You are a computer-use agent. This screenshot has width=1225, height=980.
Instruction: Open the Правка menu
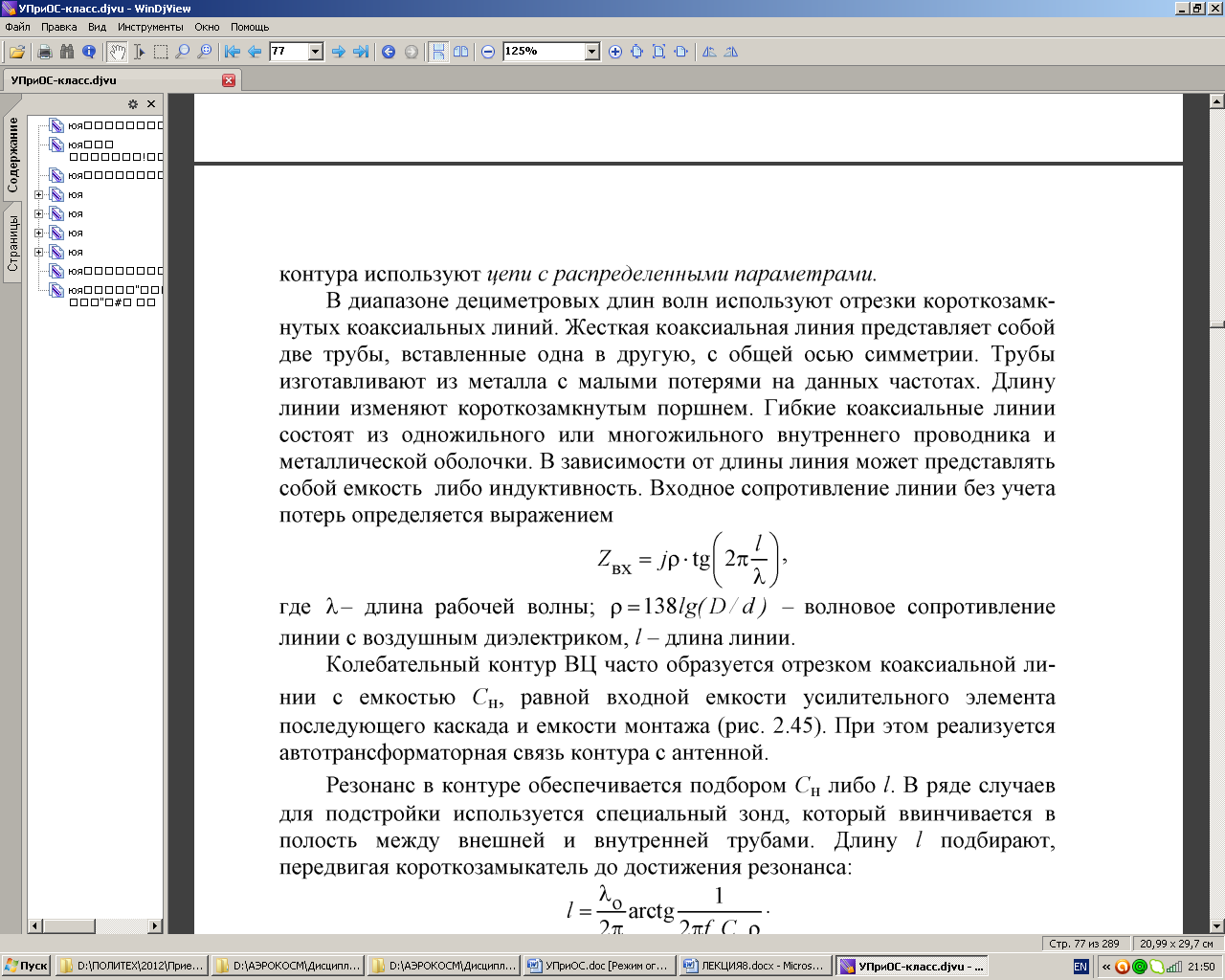(x=58, y=27)
